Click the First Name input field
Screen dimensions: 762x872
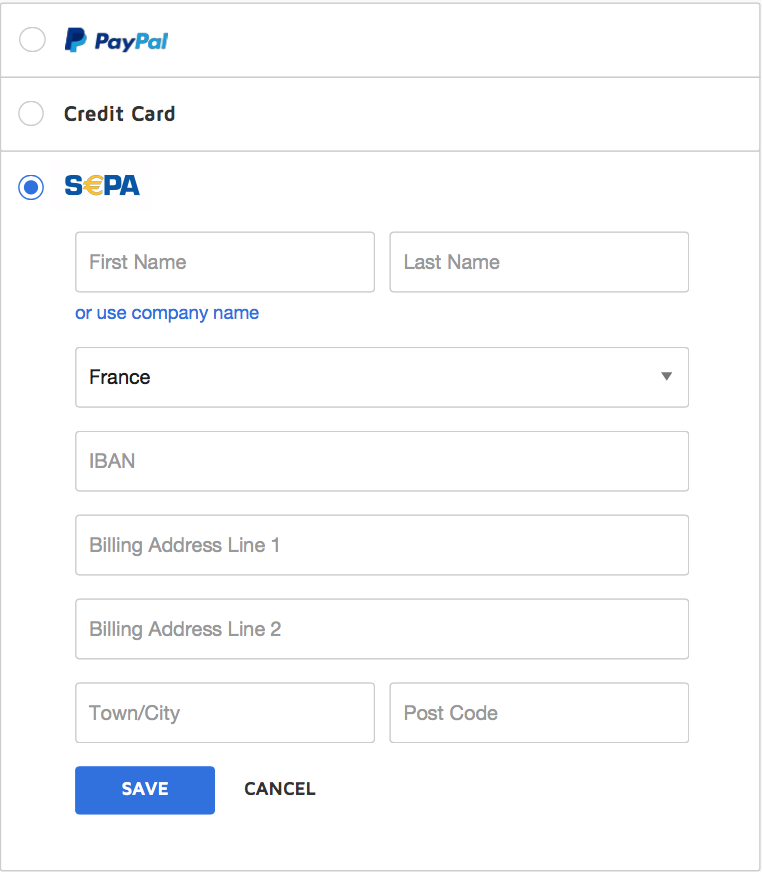point(225,262)
